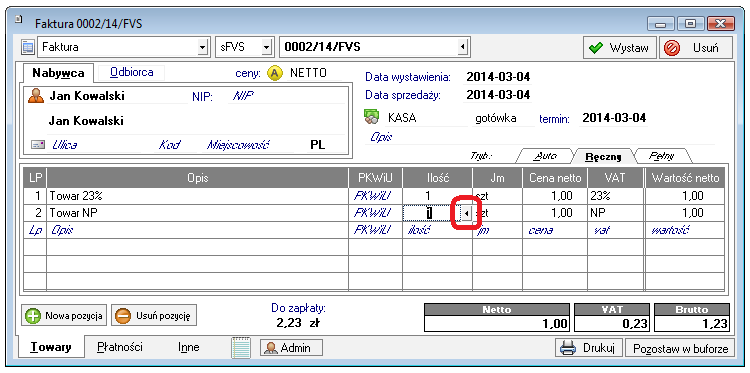
Task: Open the notepad notes icon
Action: click(x=241, y=347)
